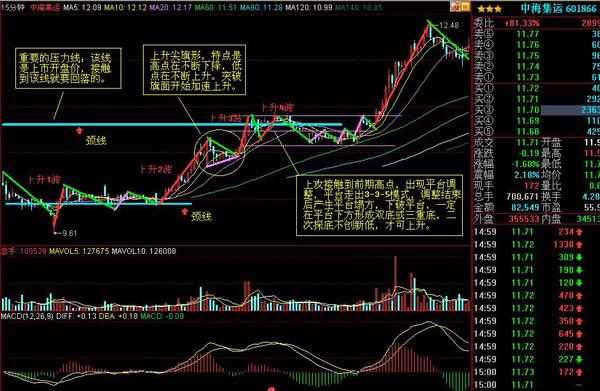
Task: Click the 买③ 11.70 bid price
Action: coord(528,110)
